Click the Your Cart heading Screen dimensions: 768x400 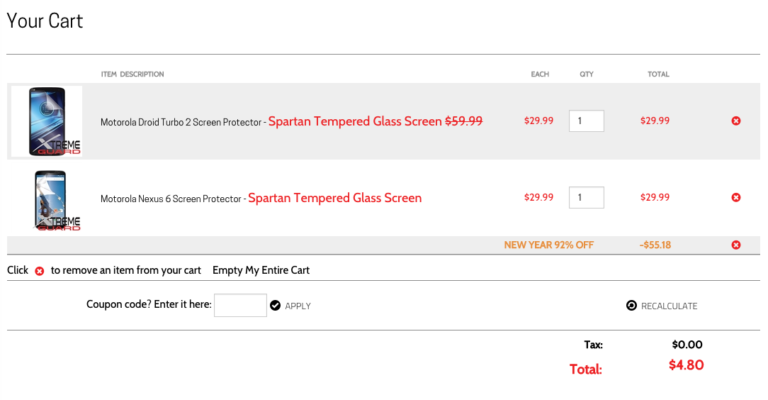pyautogui.click(x=45, y=21)
